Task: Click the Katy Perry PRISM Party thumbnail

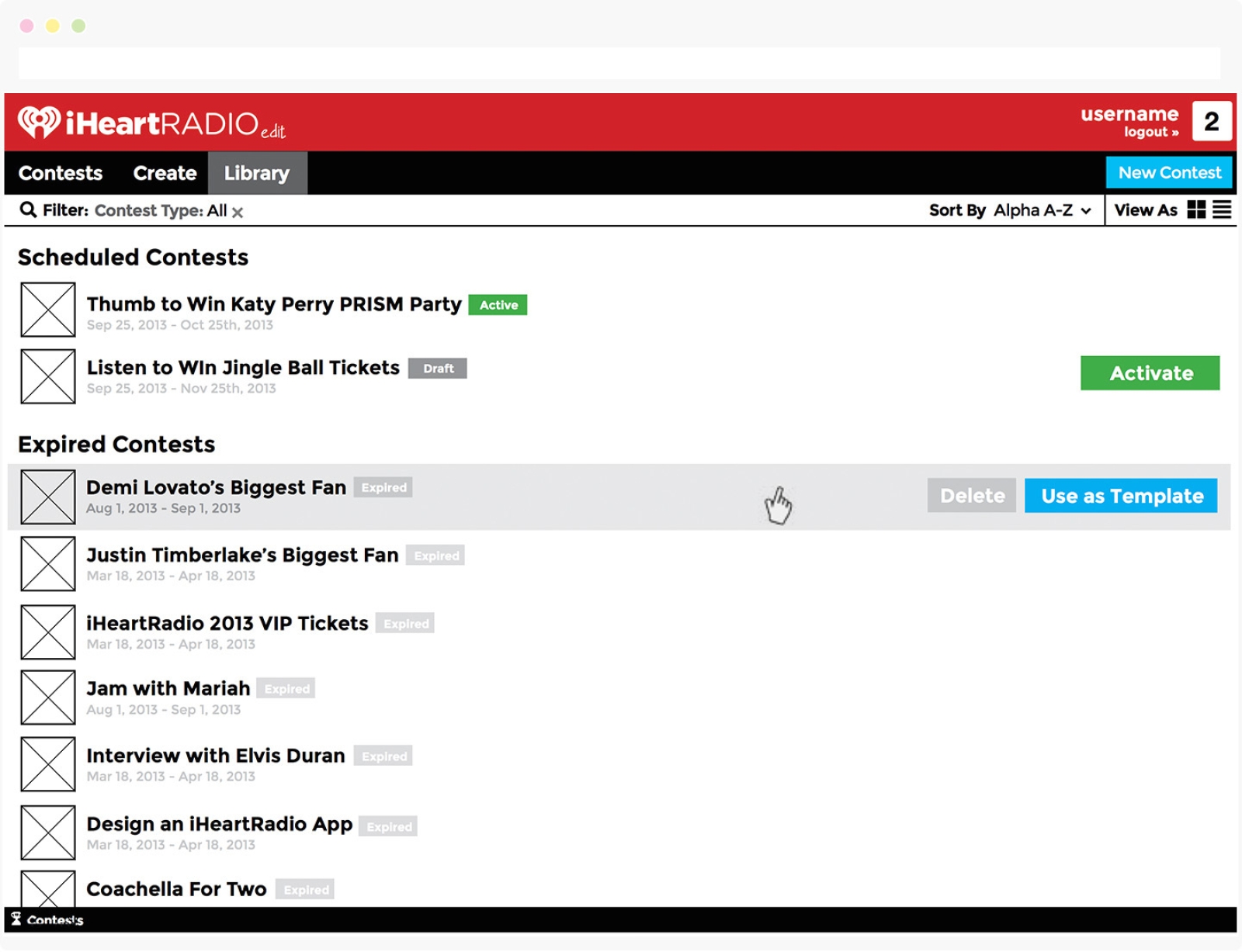Action: (48, 310)
